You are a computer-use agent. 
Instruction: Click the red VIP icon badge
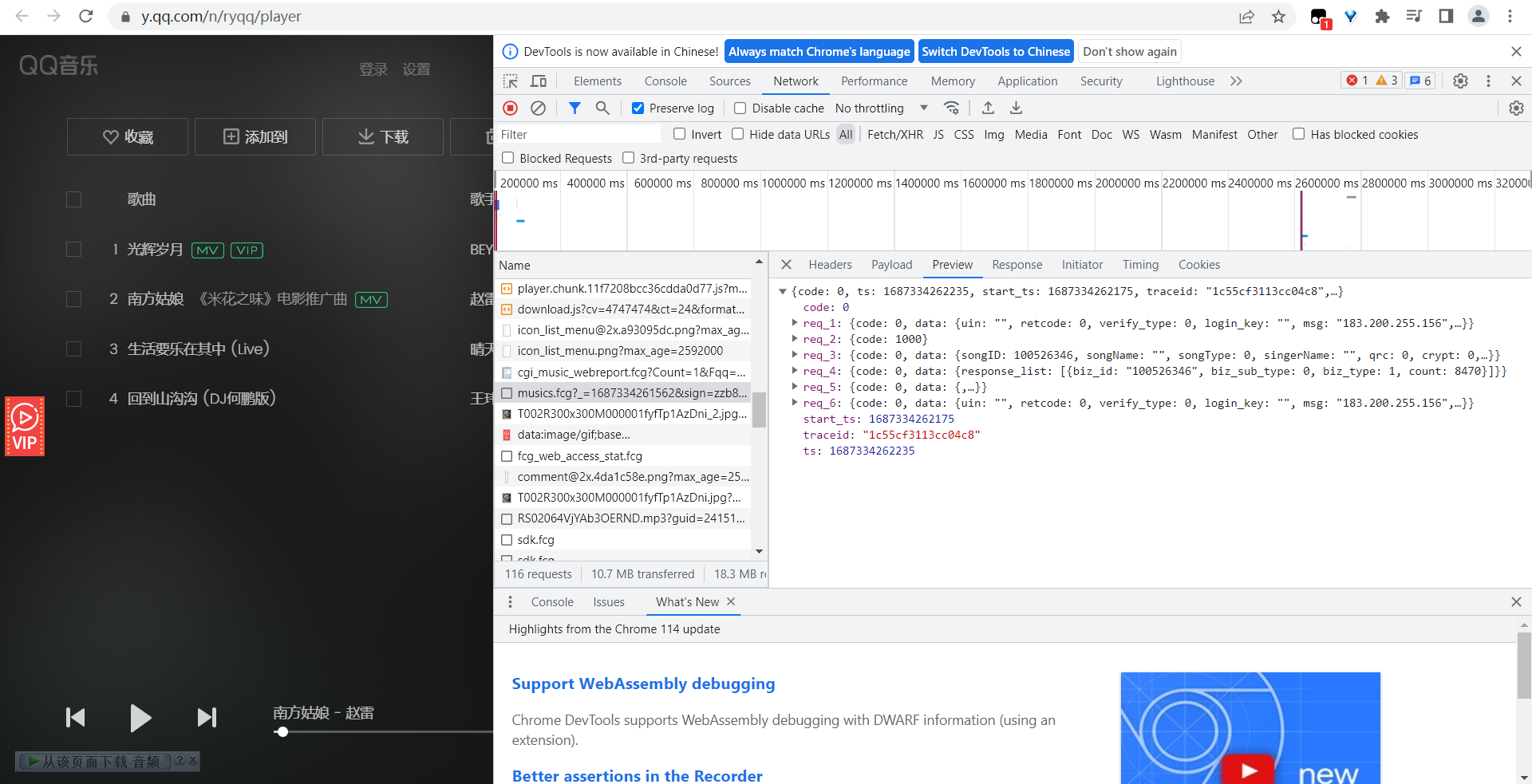25,426
